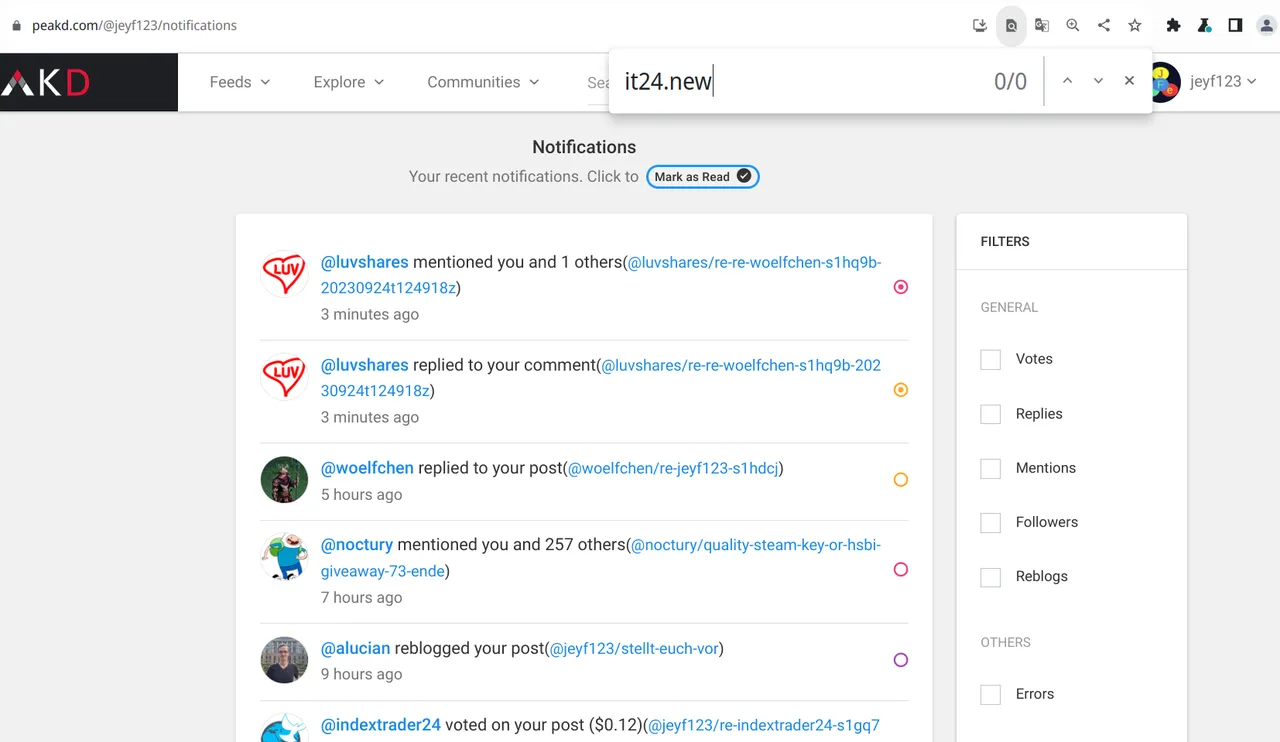Toggle the browser side panel icon
Viewport: 1280px width, 742px height.
1236,26
